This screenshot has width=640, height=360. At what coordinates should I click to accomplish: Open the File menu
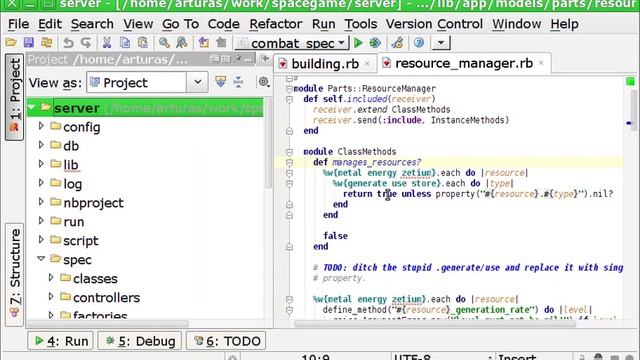coord(19,24)
